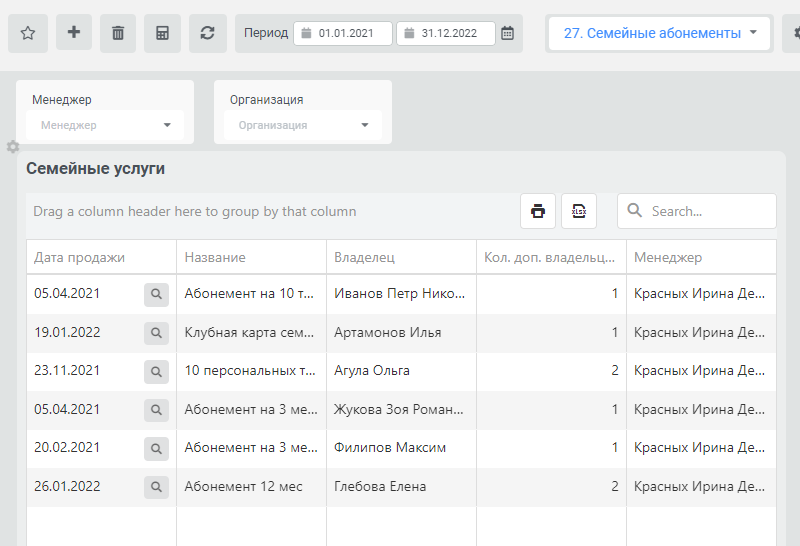Screen dimensions: 800x546
Task: Sort by Кол. доп. владельц... column header
Action: click(552, 257)
